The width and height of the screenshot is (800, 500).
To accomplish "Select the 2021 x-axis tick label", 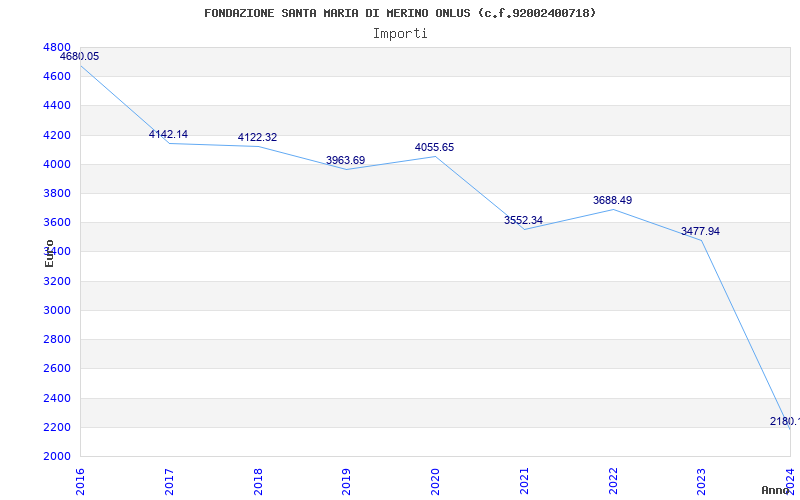I will 524,481.
